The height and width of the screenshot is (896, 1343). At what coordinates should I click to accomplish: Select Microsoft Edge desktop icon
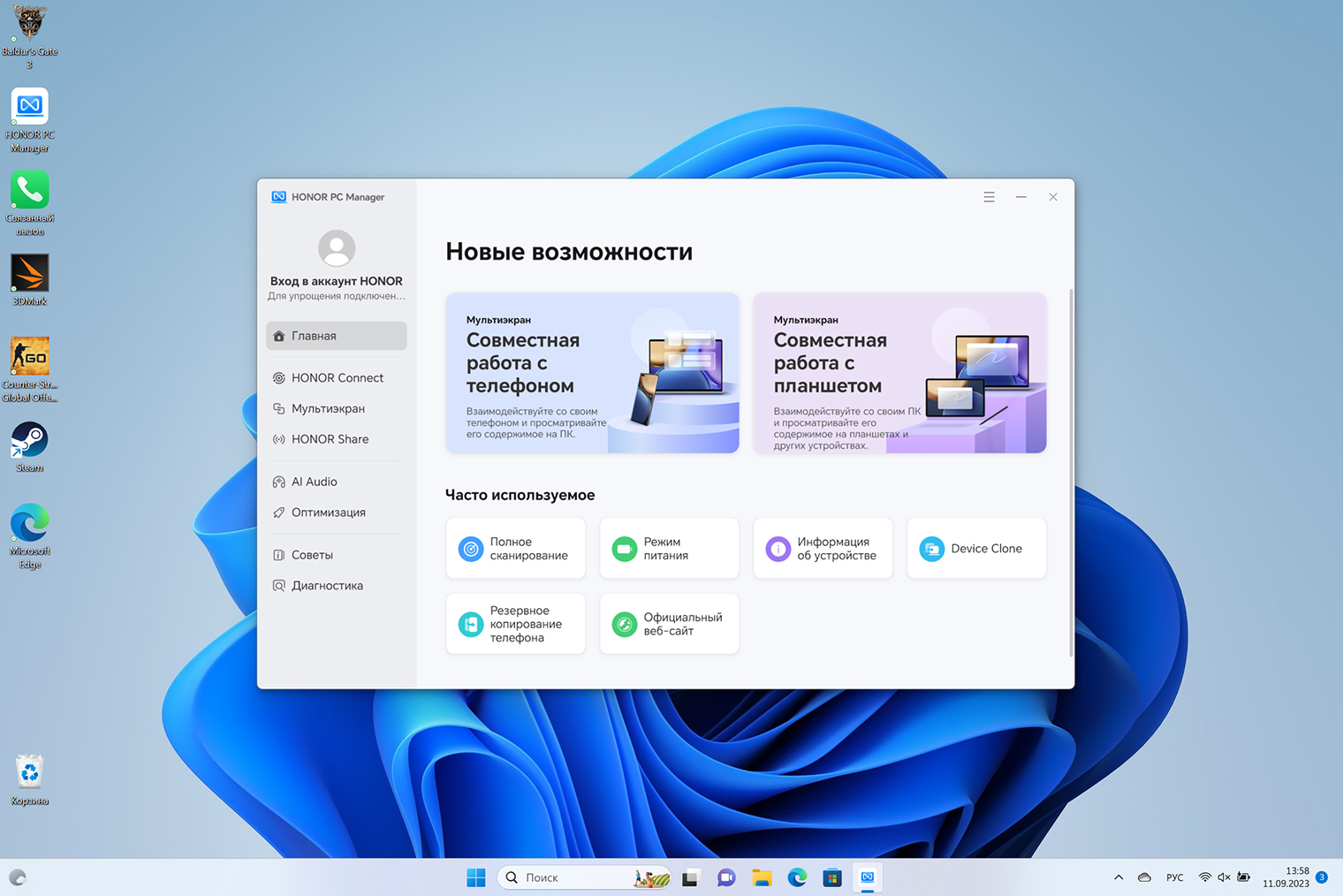pyautogui.click(x=30, y=536)
